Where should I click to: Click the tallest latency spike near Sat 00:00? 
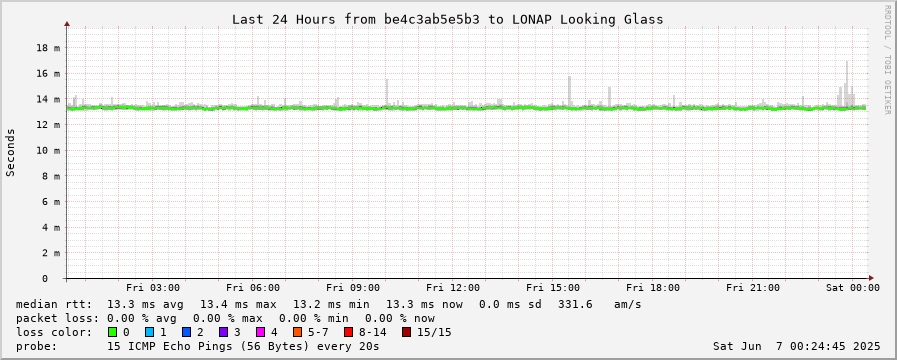click(x=847, y=80)
